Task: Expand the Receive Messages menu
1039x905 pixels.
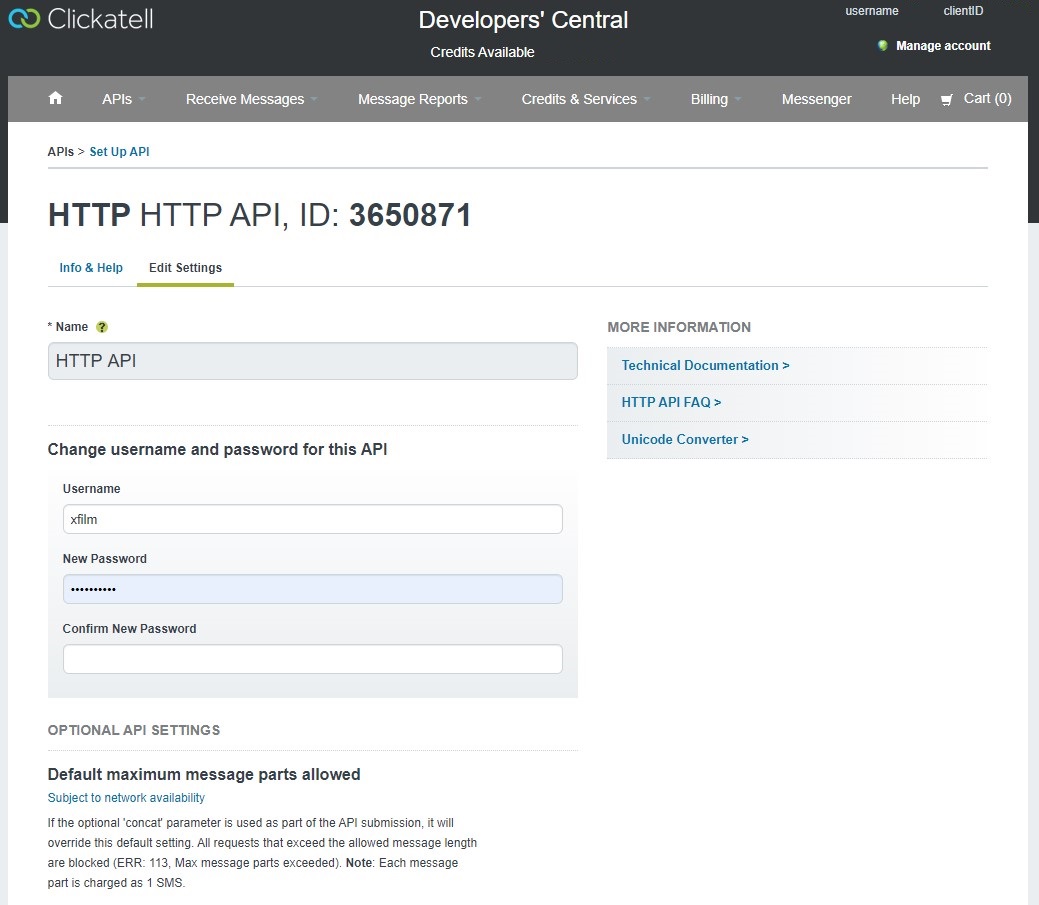Action: coord(251,99)
